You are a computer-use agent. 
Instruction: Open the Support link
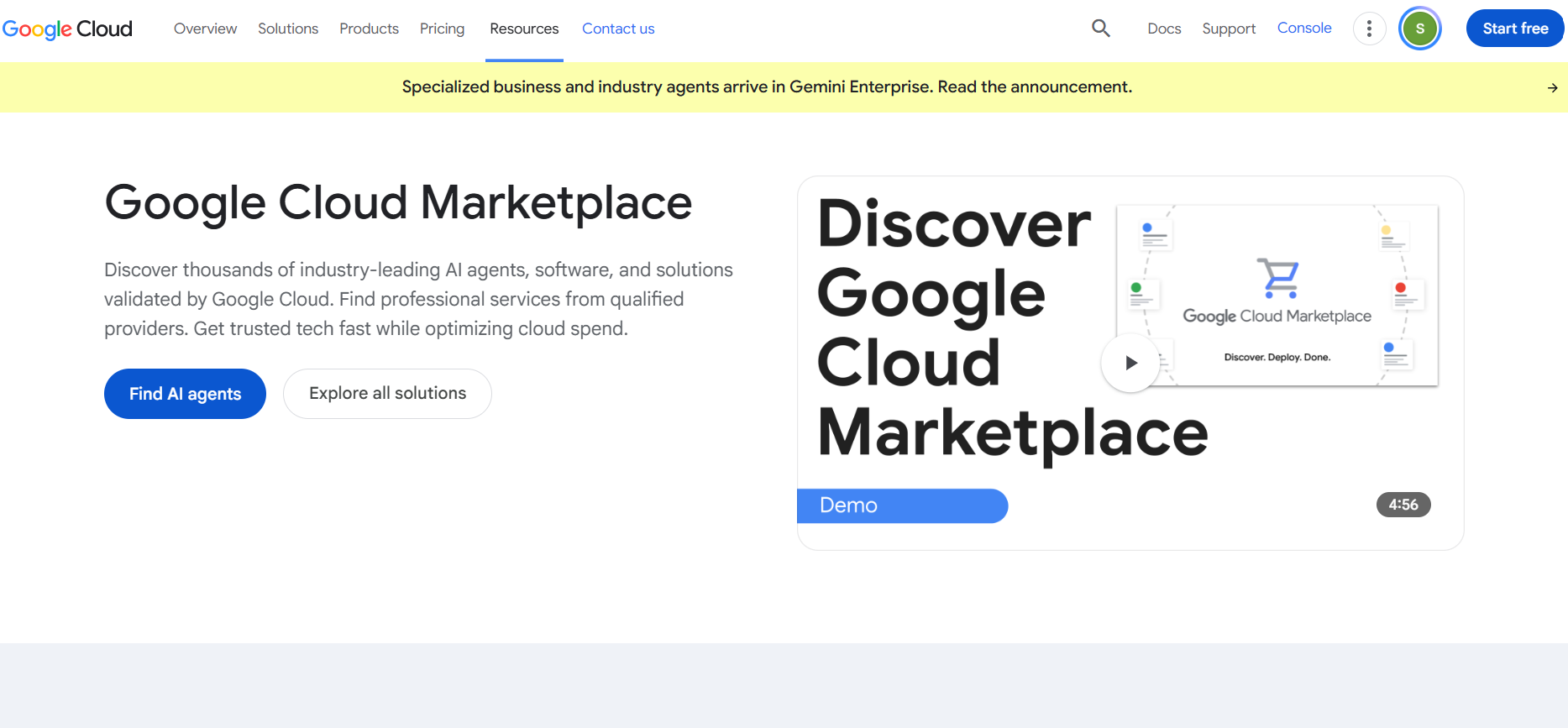click(x=1229, y=29)
